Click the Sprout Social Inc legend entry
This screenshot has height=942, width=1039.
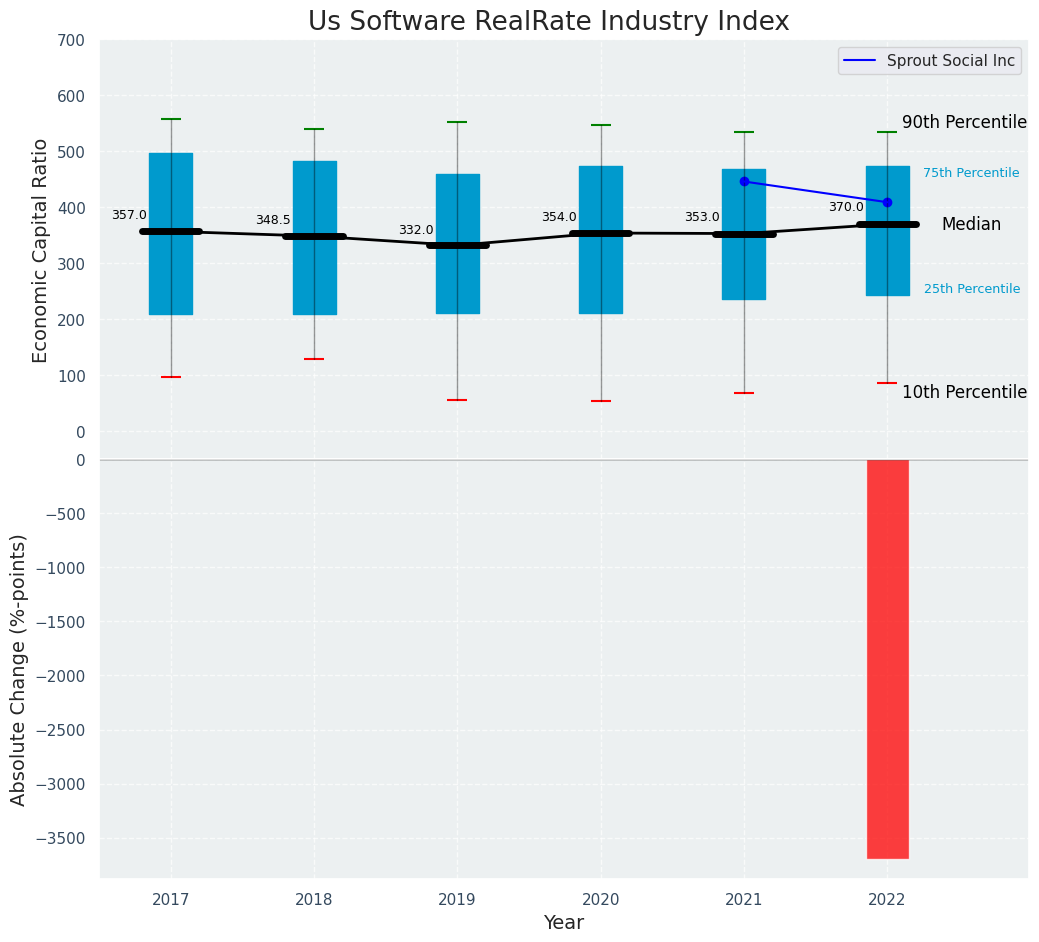coord(929,61)
